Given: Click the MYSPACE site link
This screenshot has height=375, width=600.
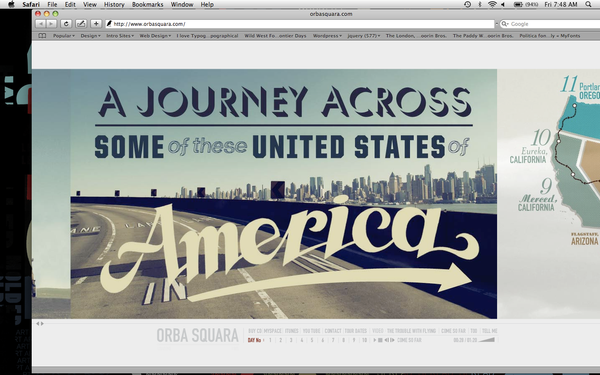Looking at the screenshot, I should pos(272,331).
